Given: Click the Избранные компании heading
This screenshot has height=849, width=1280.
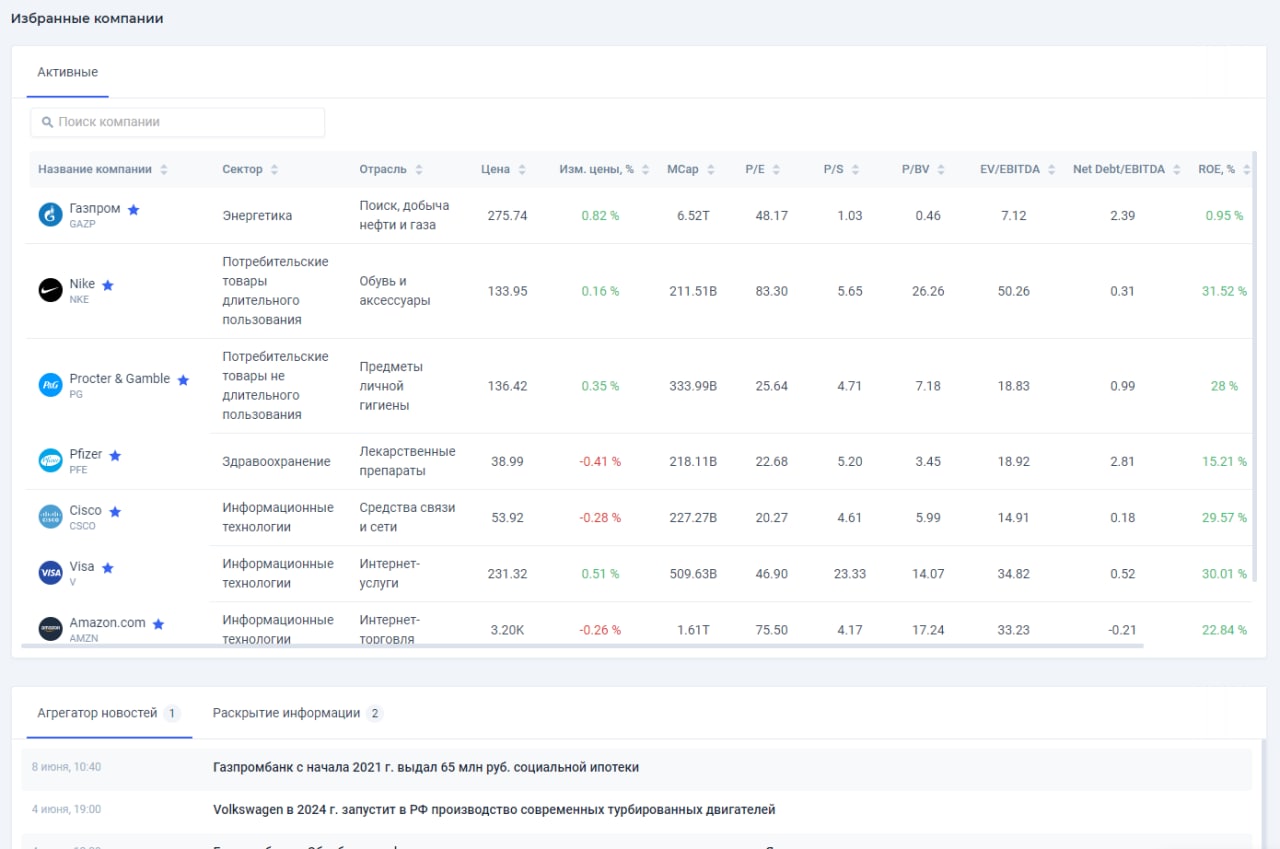Looking at the screenshot, I should [87, 19].
